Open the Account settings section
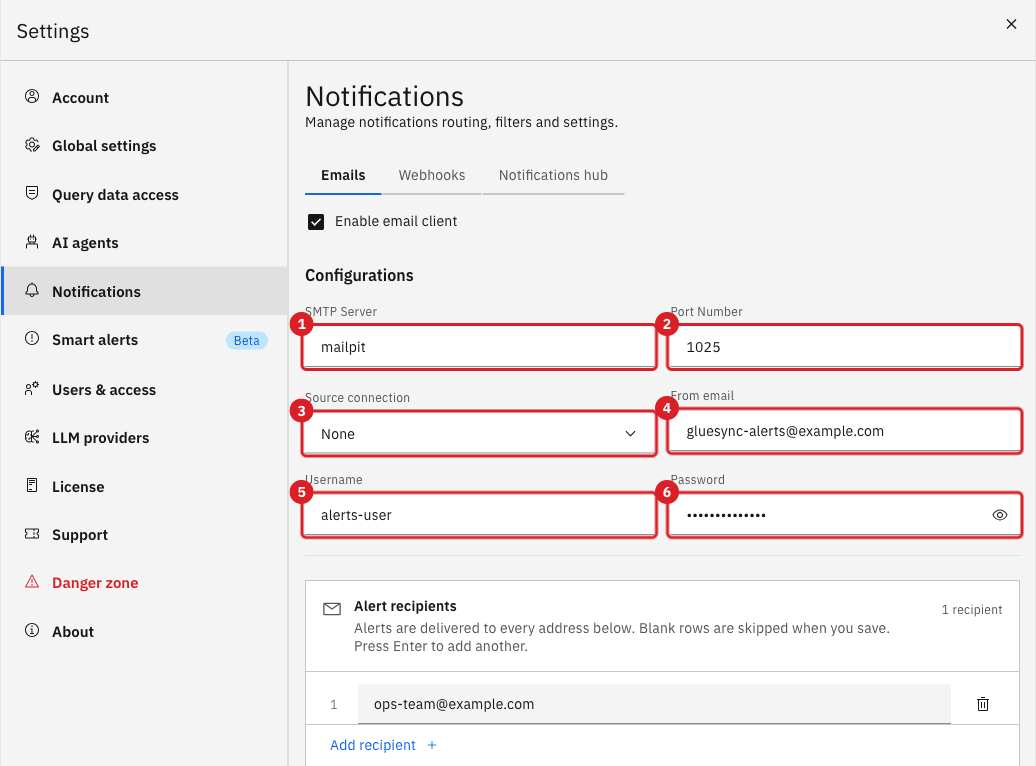Image resolution: width=1036 pixels, height=766 pixels. pos(144,97)
